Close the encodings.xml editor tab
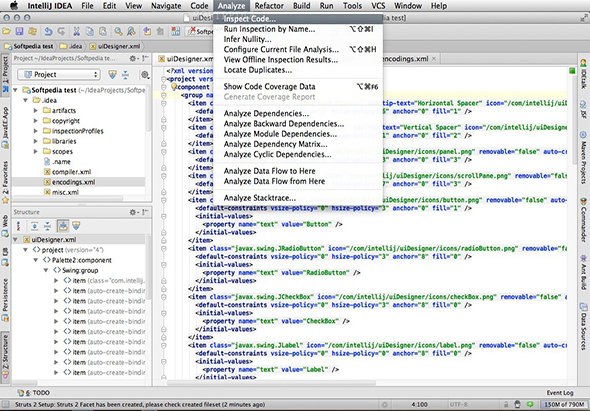Viewport: 590px width, 411px height. [x=434, y=59]
